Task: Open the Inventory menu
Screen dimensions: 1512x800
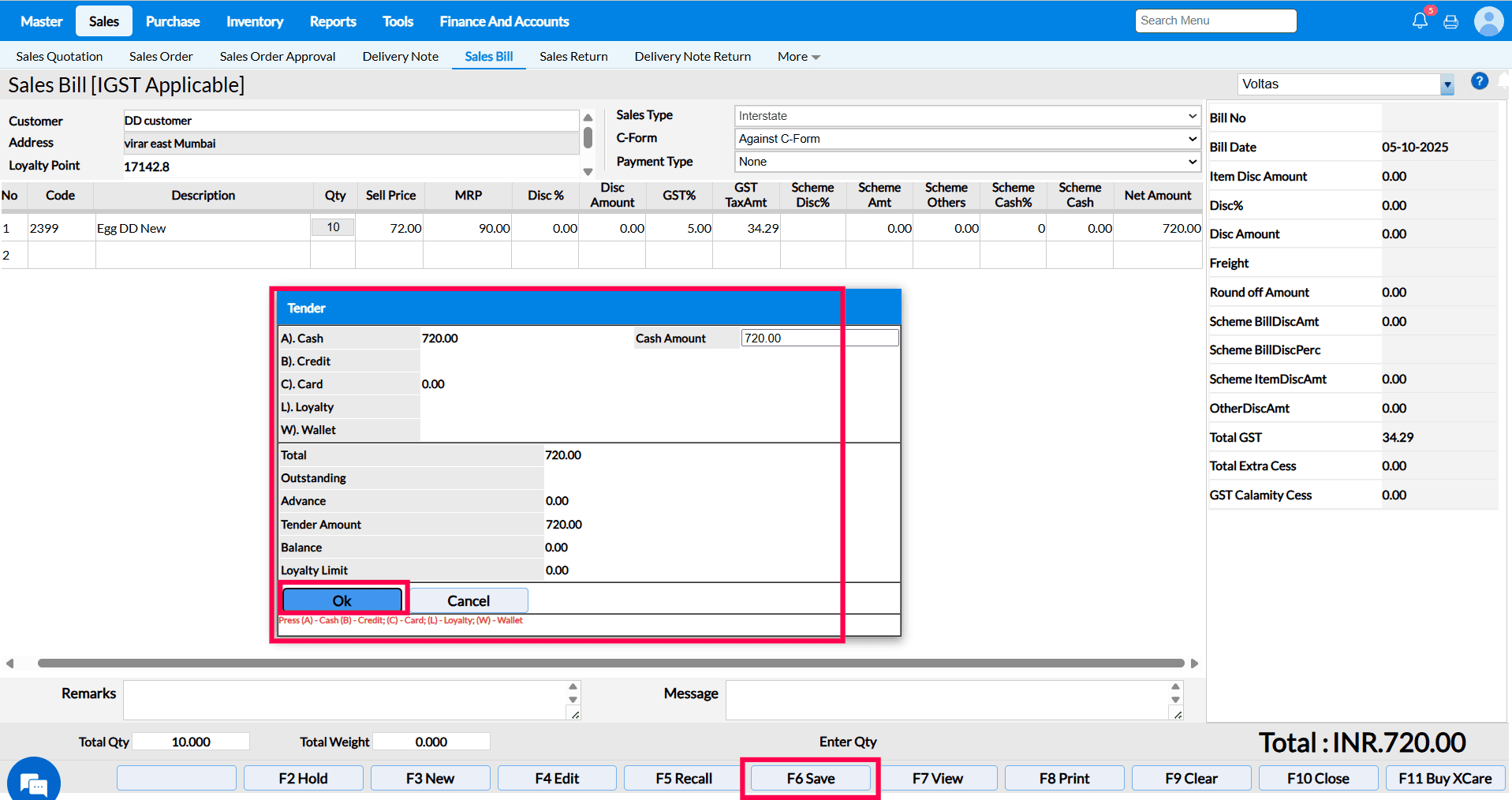Action: (254, 21)
